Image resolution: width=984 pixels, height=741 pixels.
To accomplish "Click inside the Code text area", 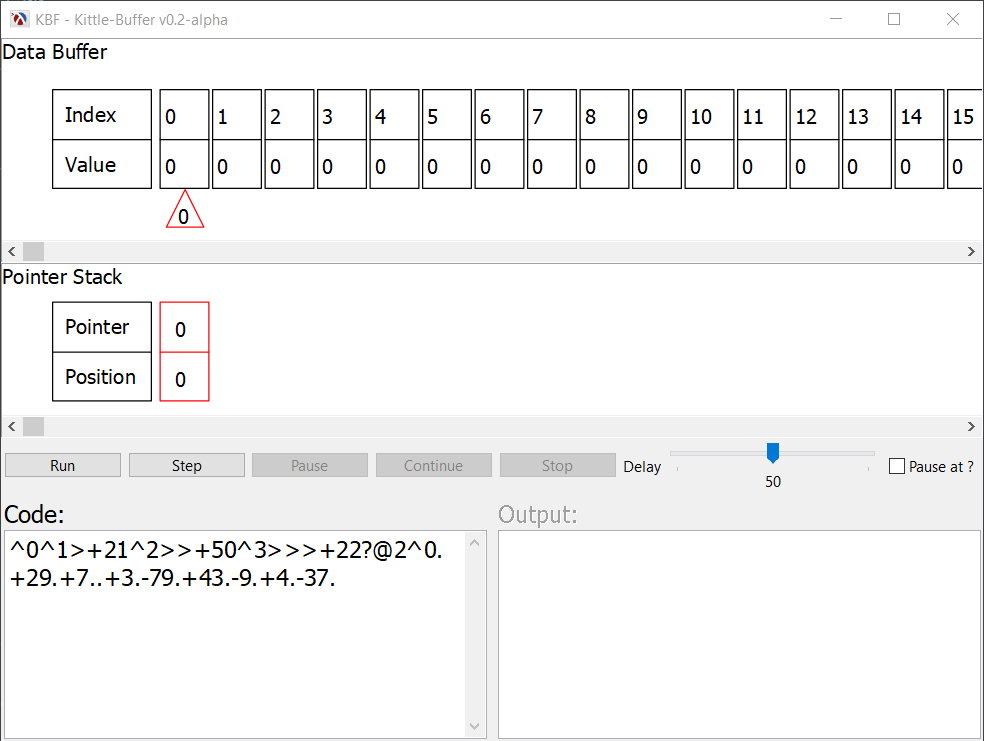I will click(x=235, y=635).
